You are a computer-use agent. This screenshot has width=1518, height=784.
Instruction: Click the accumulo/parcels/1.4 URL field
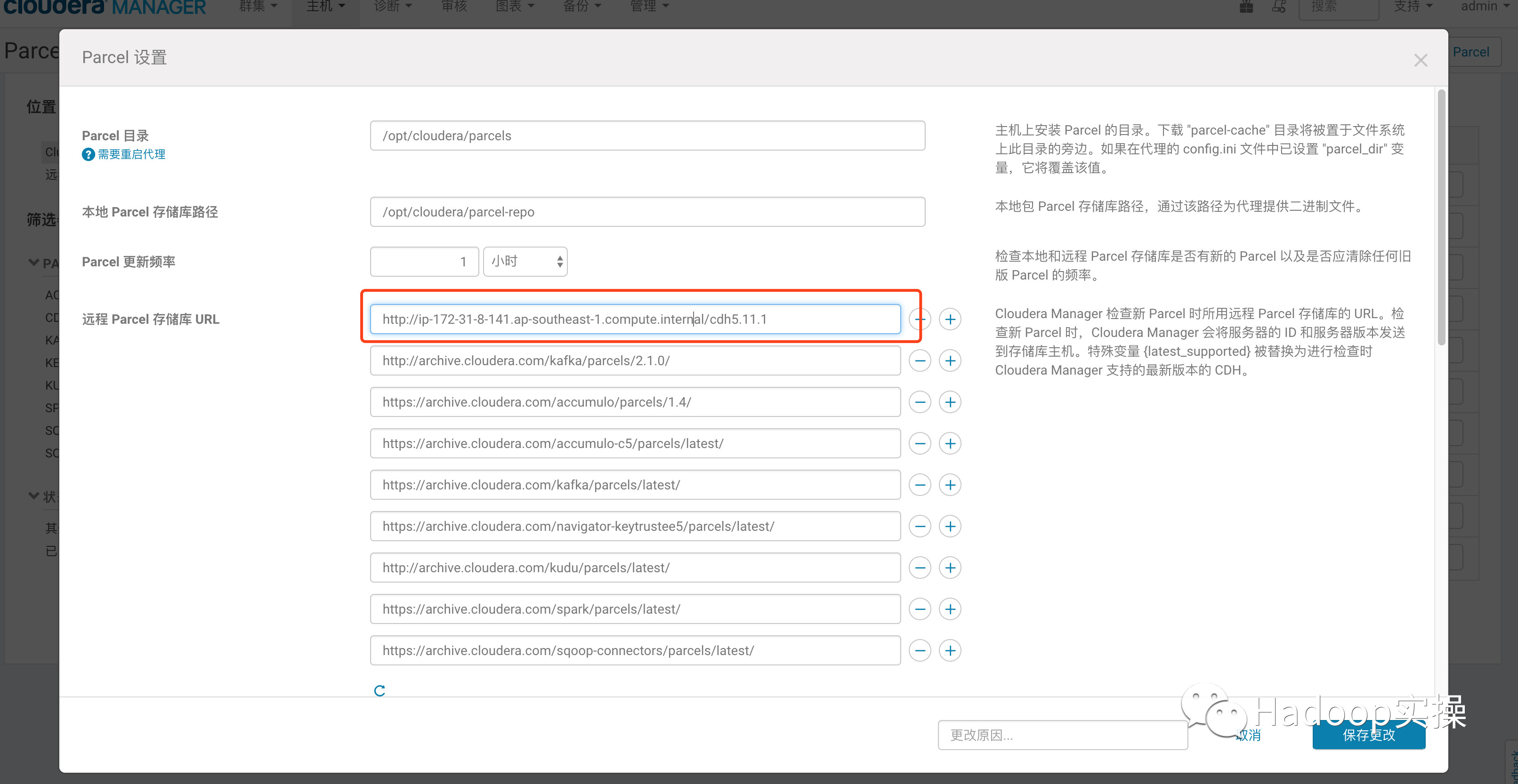[x=635, y=402]
